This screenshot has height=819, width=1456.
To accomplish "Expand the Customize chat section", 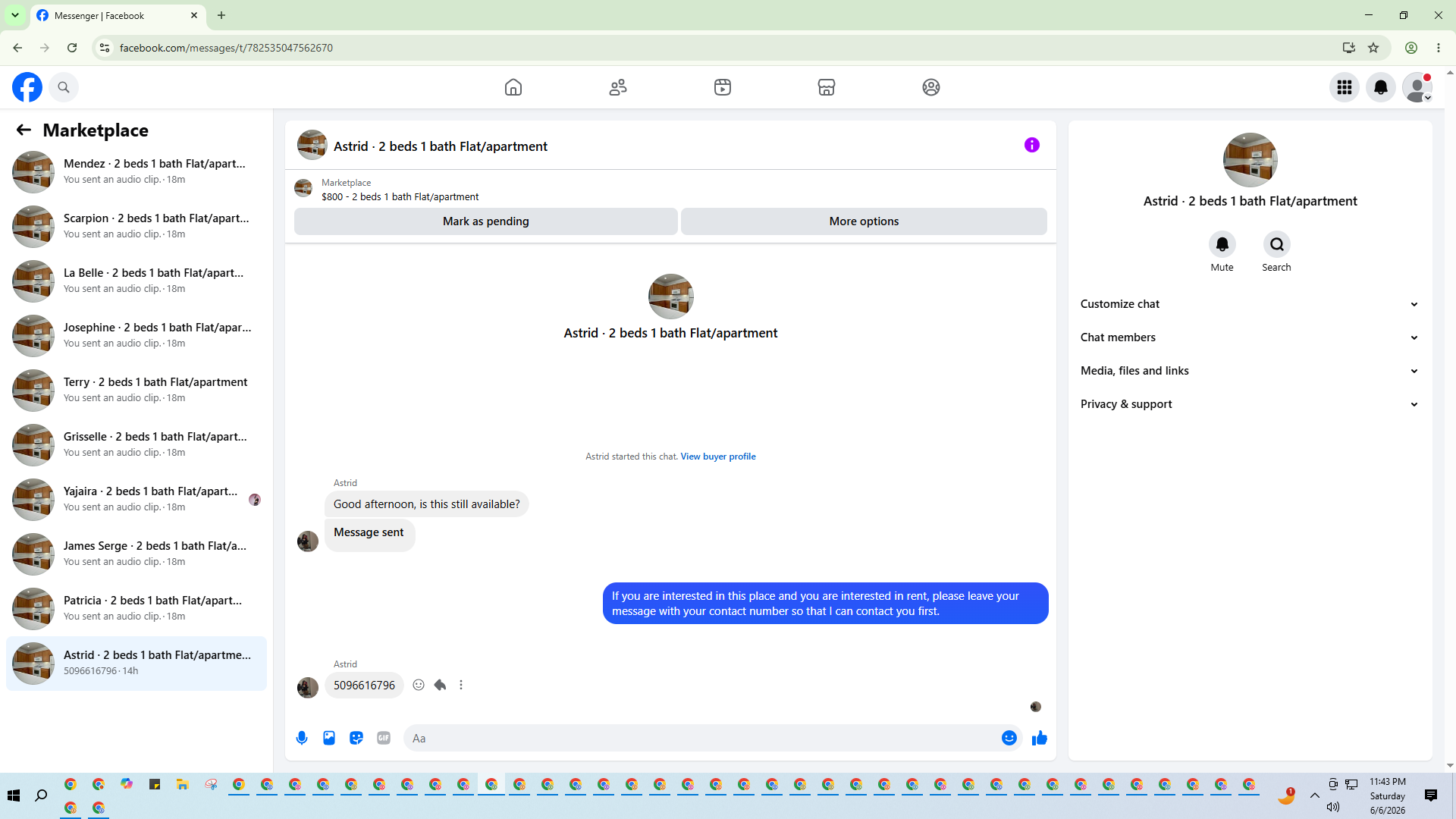I will pyautogui.click(x=1250, y=304).
